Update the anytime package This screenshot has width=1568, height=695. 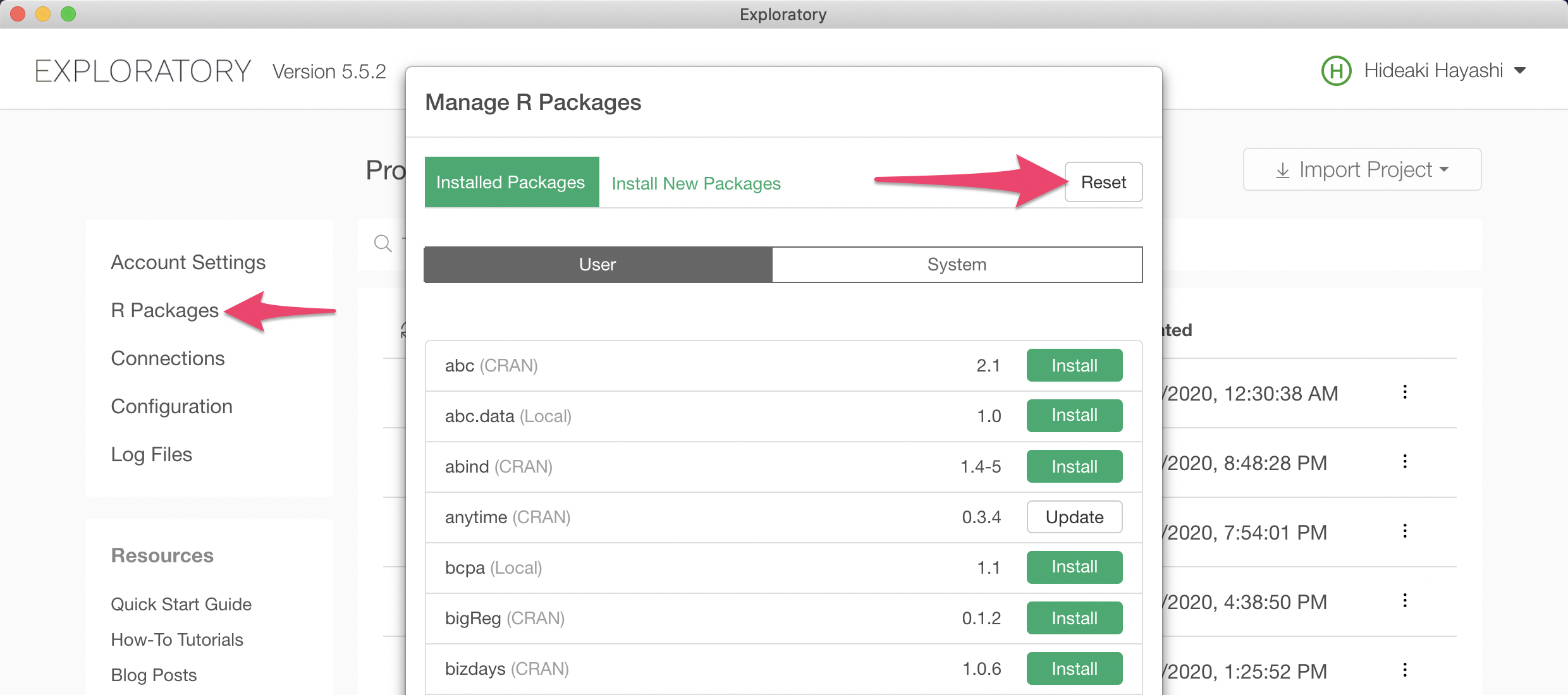tap(1074, 517)
